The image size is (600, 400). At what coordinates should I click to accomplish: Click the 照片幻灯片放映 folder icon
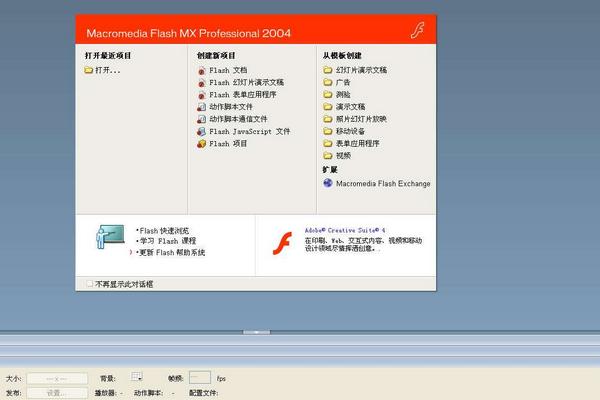coord(328,119)
